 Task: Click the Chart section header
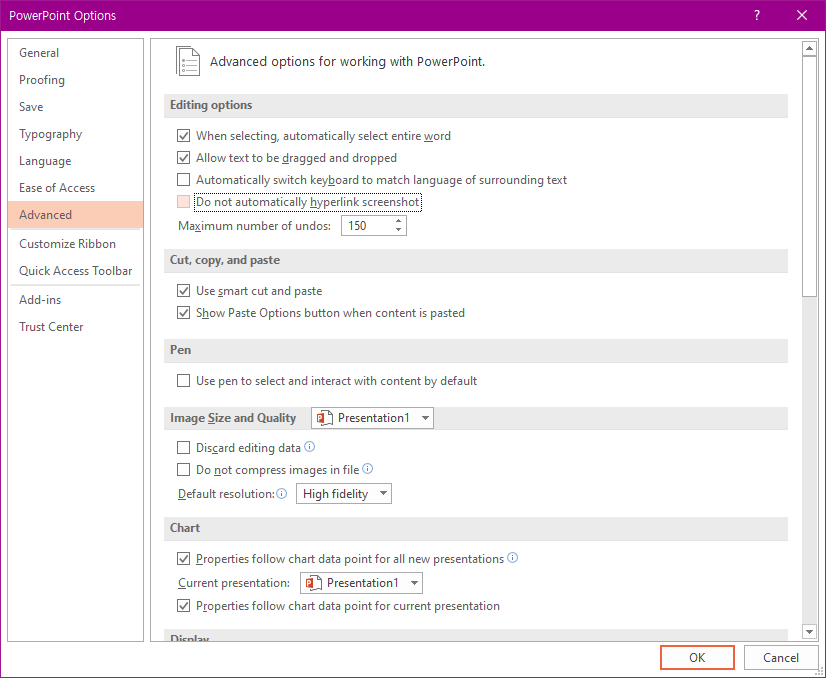click(476, 528)
